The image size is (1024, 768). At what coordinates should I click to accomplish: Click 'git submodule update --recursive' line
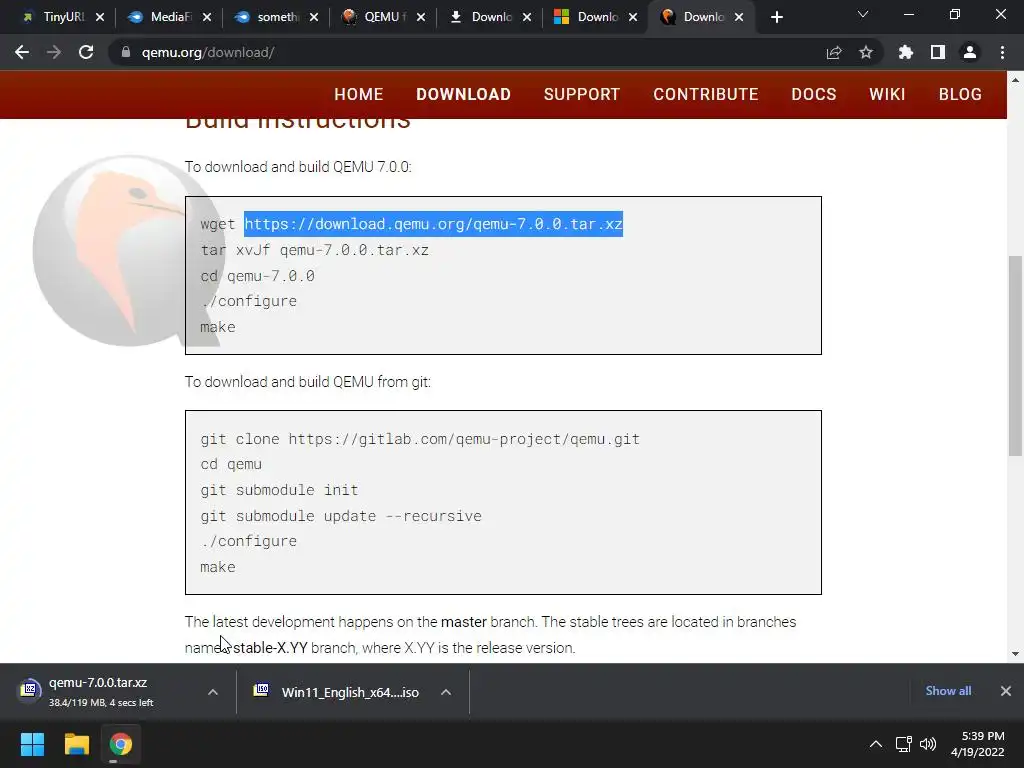click(341, 516)
